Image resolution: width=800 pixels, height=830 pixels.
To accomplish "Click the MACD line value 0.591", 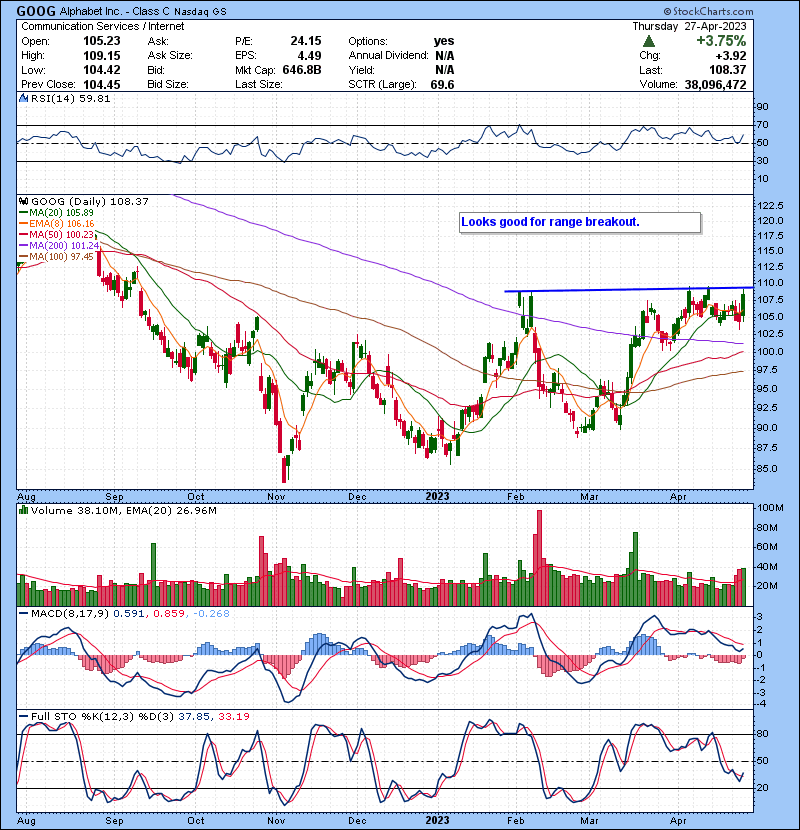I will pos(129,614).
